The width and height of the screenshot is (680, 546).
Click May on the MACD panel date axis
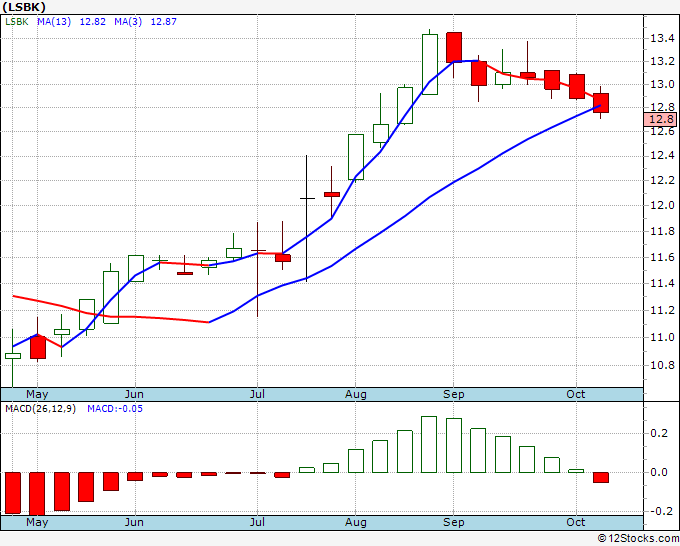[x=37, y=522]
